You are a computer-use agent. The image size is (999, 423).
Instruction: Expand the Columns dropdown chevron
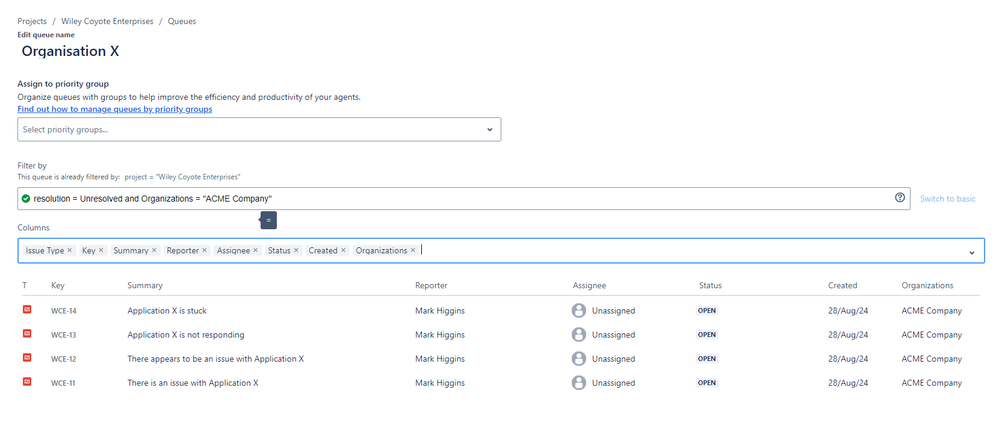(x=972, y=252)
